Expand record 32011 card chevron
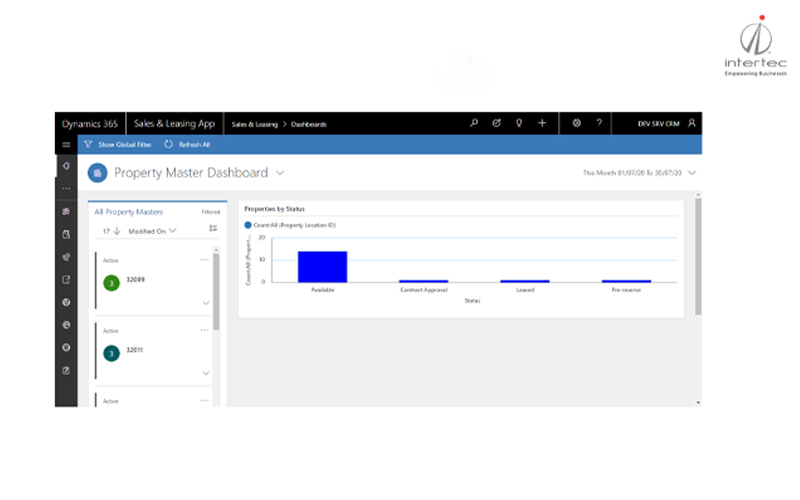Screen dimensions: 800x500 (206, 373)
